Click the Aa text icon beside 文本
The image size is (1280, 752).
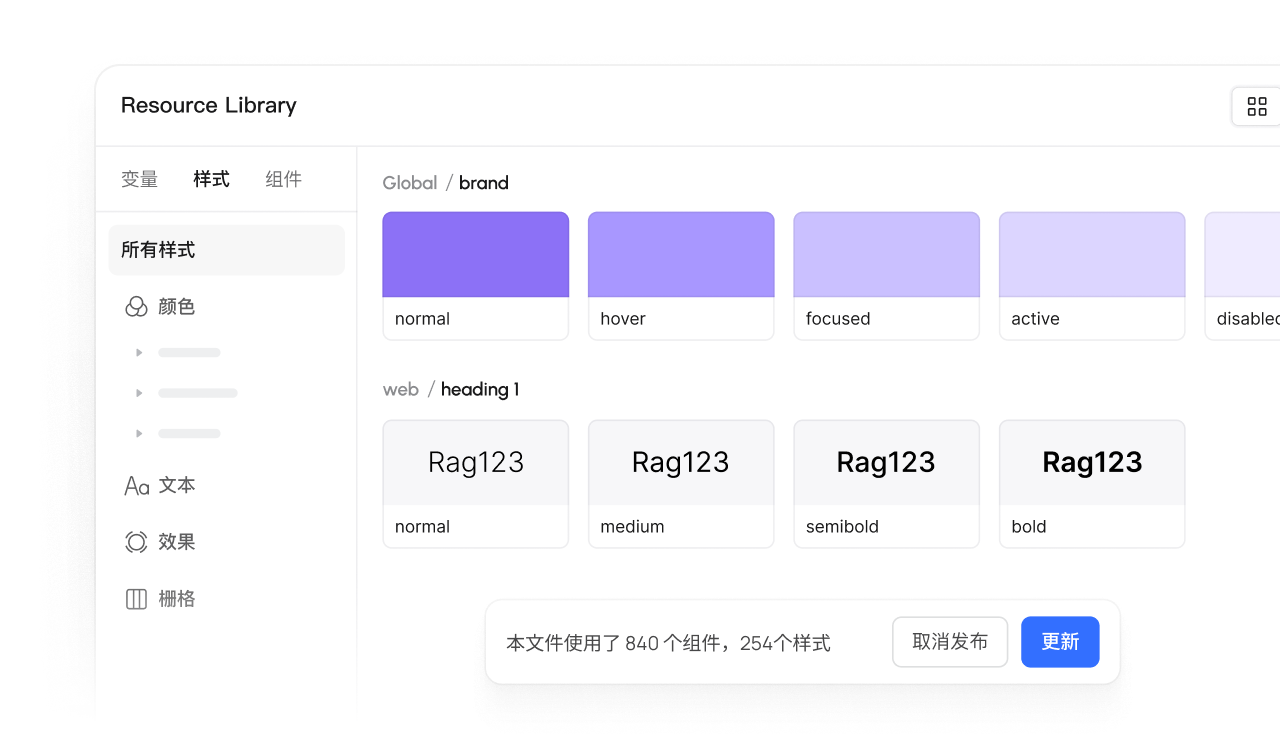[x=136, y=486]
